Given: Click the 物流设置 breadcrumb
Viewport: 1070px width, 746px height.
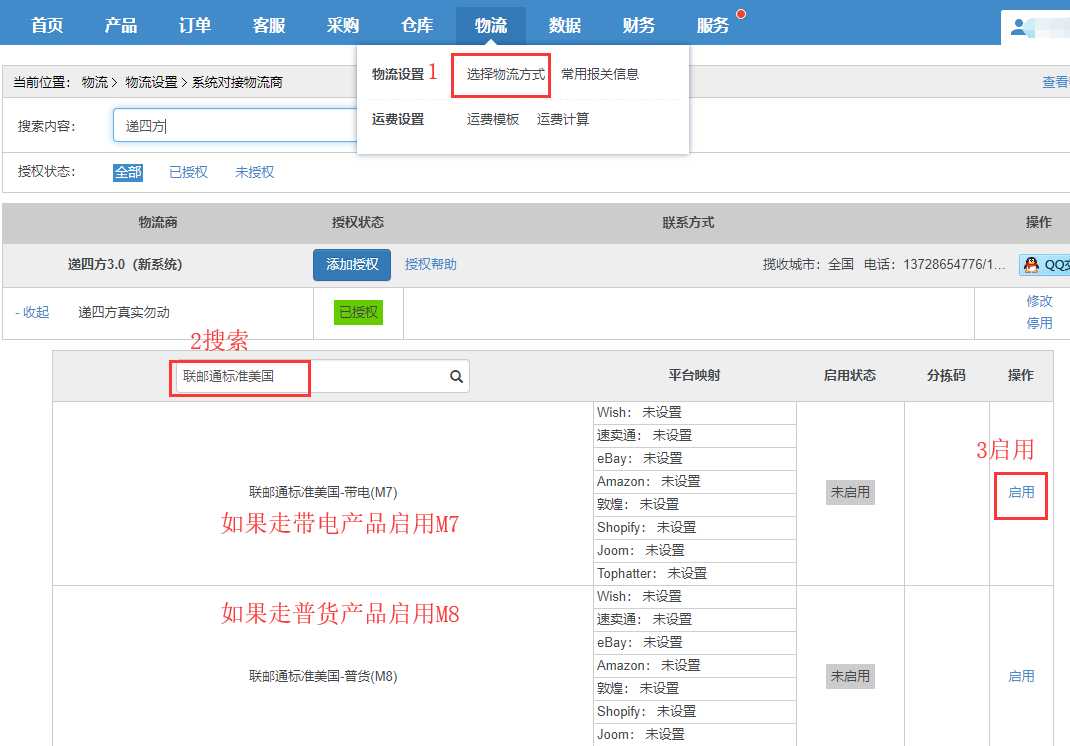Looking at the screenshot, I should click(151, 83).
